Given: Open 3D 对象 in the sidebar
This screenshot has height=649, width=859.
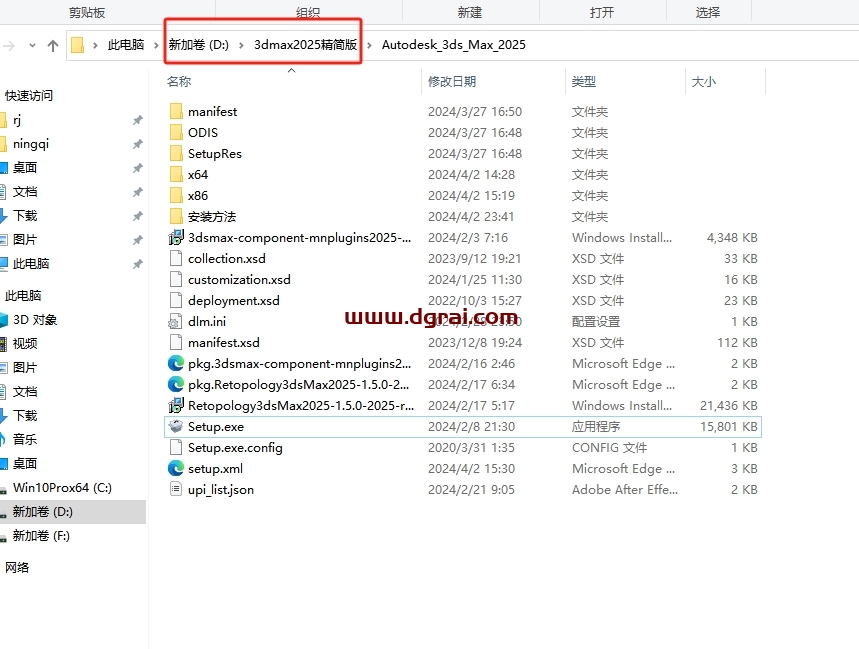Looking at the screenshot, I should (x=35, y=320).
